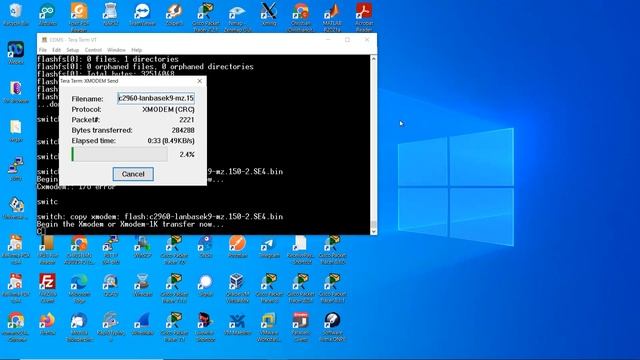Open the Tera Term File menu
Screen dimensions: 640x360
pos(42,50)
